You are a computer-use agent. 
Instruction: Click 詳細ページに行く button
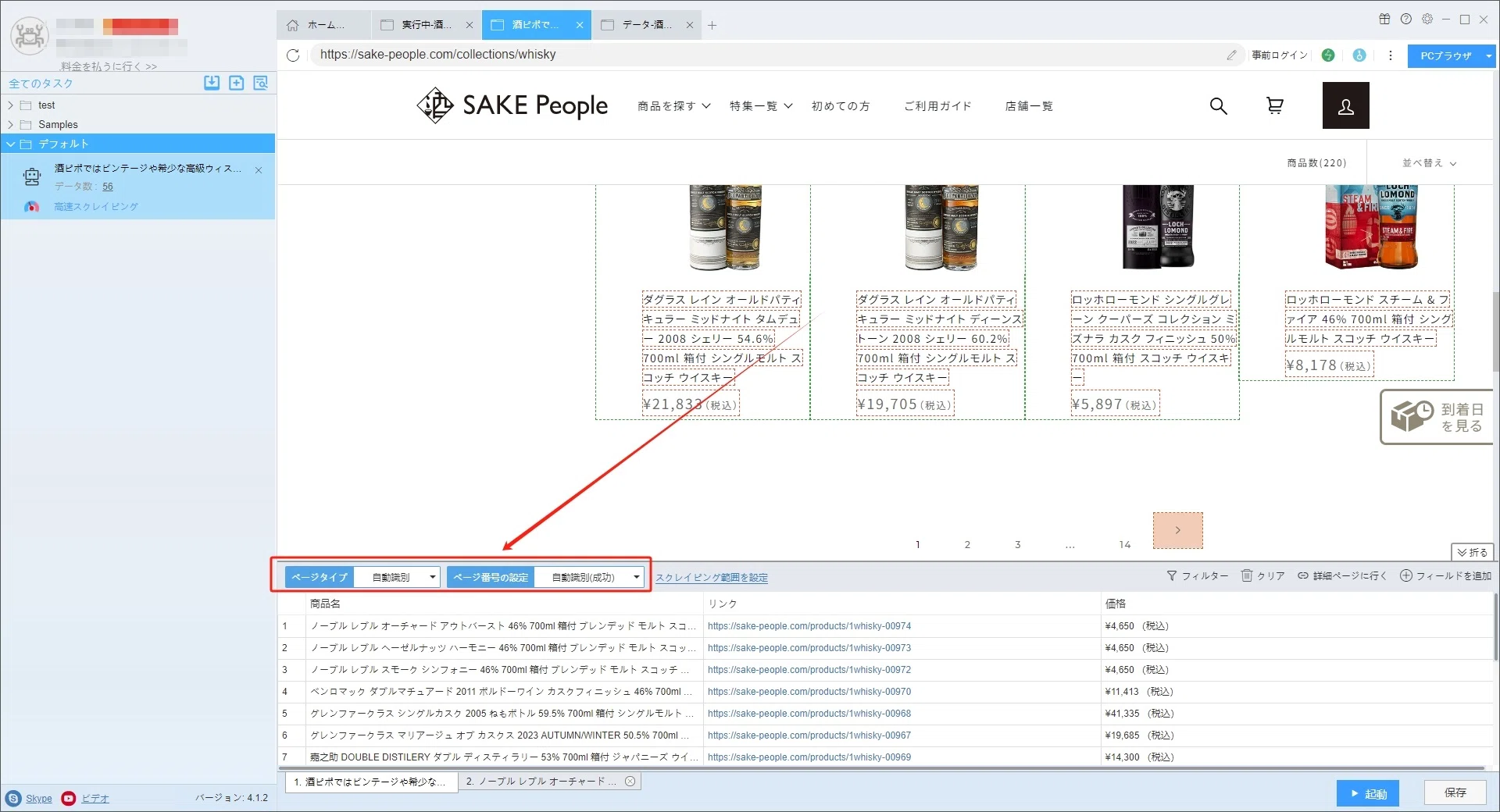click(x=1342, y=576)
